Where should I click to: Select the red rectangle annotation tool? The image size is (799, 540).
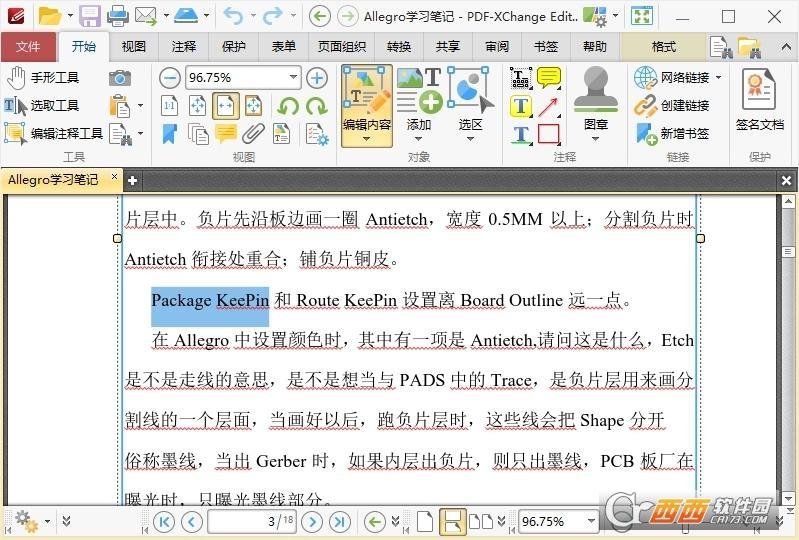(549, 134)
